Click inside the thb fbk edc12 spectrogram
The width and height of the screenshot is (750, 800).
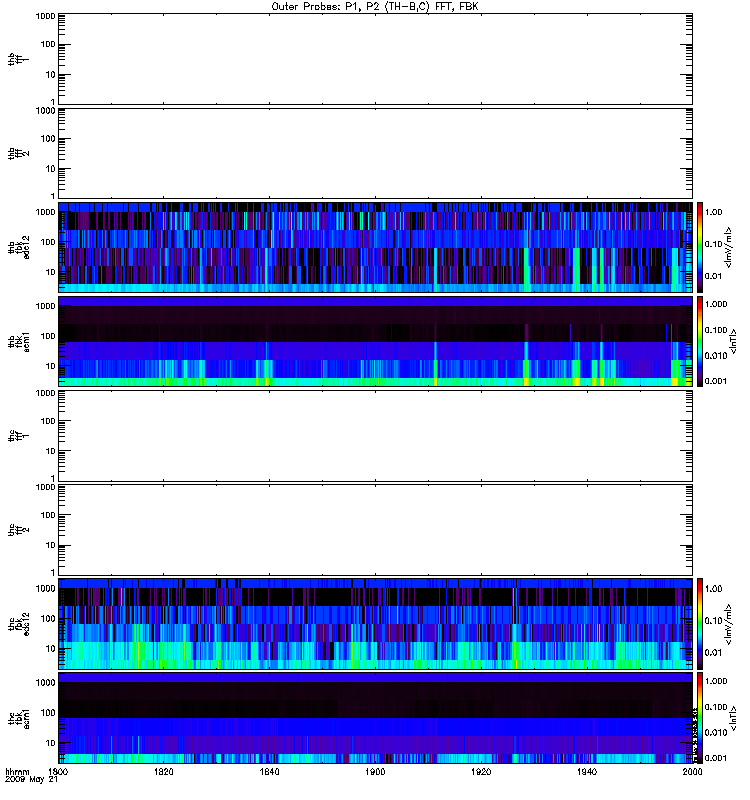[x=375, y=246]
